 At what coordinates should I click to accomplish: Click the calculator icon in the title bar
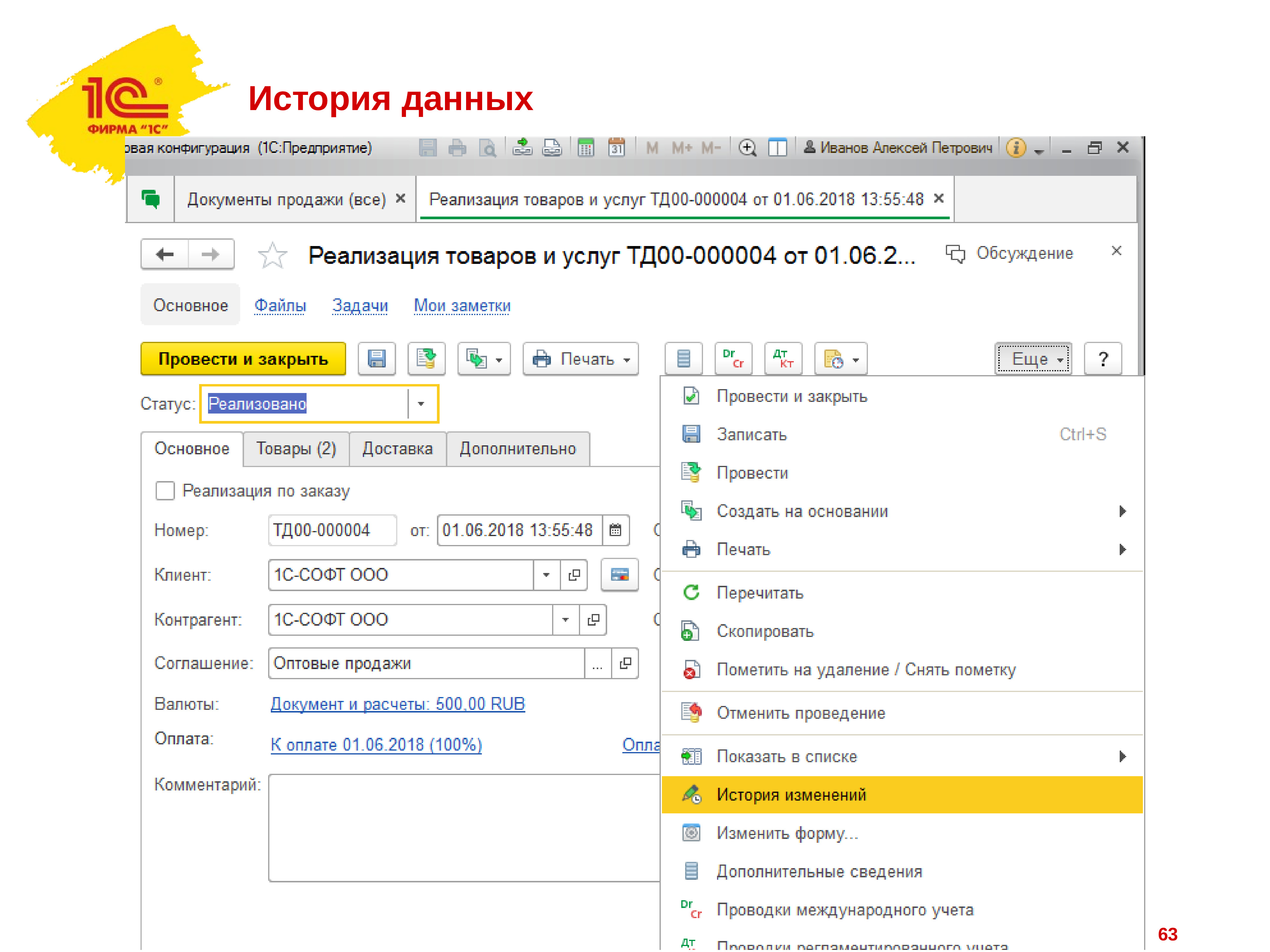(x=586, y=148)
